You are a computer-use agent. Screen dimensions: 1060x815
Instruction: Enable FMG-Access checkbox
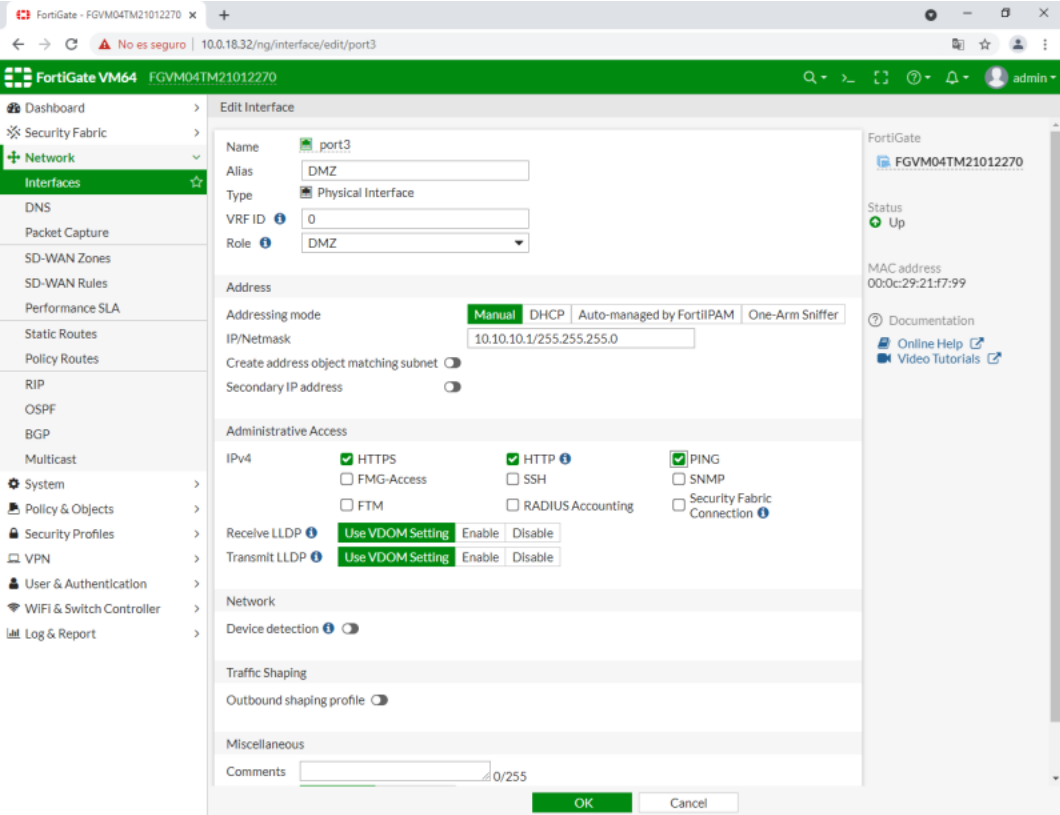[x=347, y=478]
